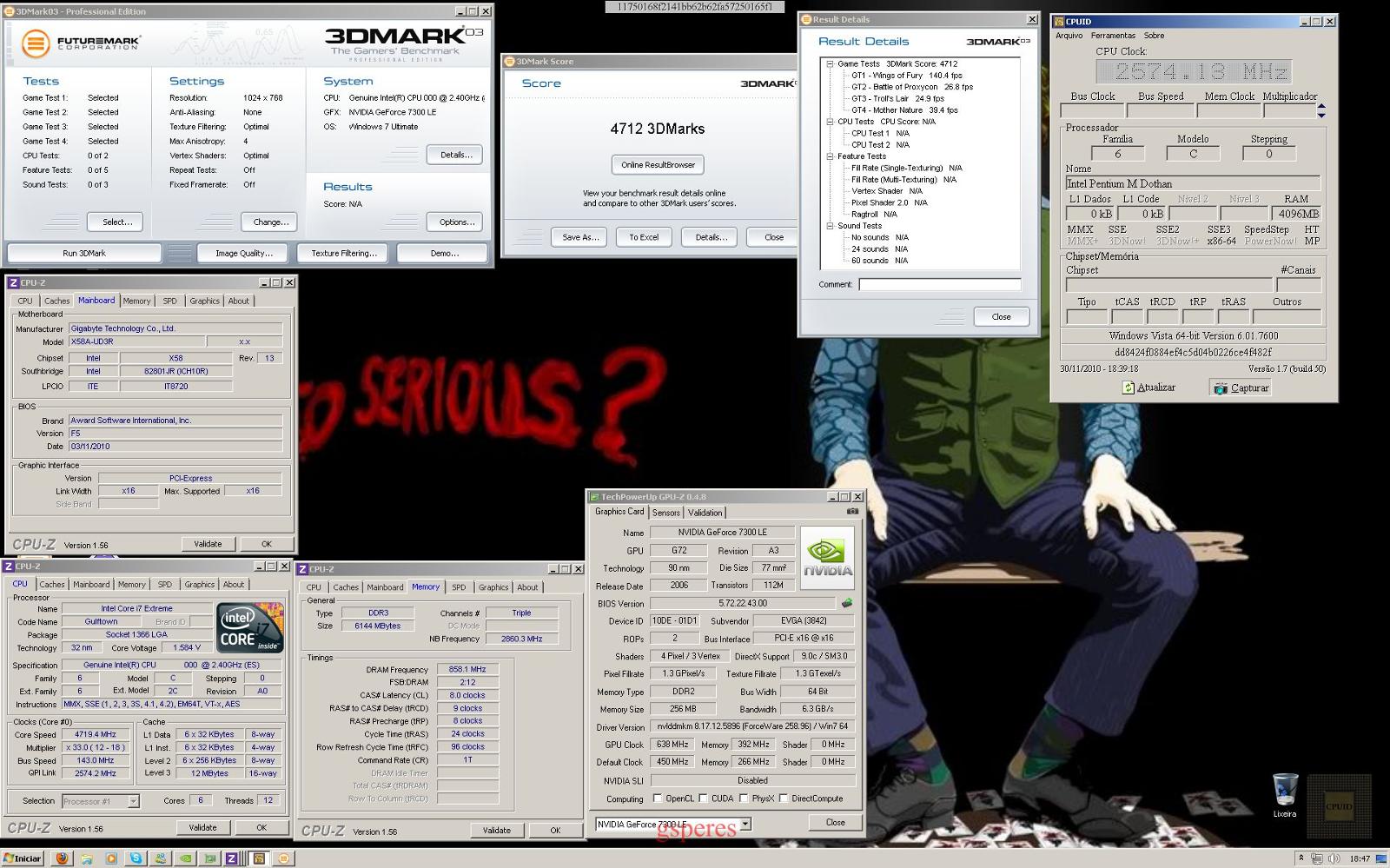Open Skype from the taskbar
This screenshot has width=1390, height=868.
pos(136,858)
